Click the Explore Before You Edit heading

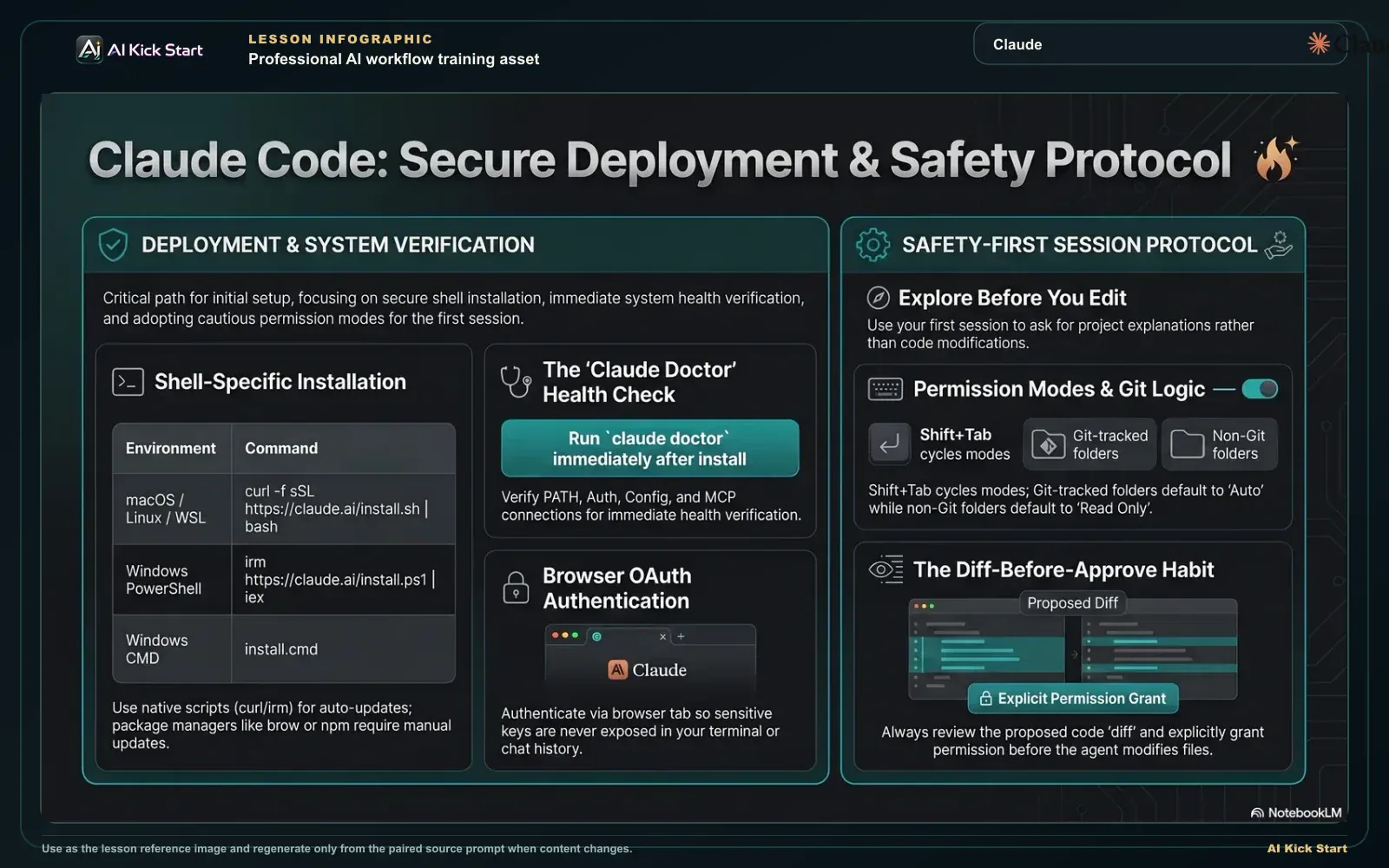1012,298
